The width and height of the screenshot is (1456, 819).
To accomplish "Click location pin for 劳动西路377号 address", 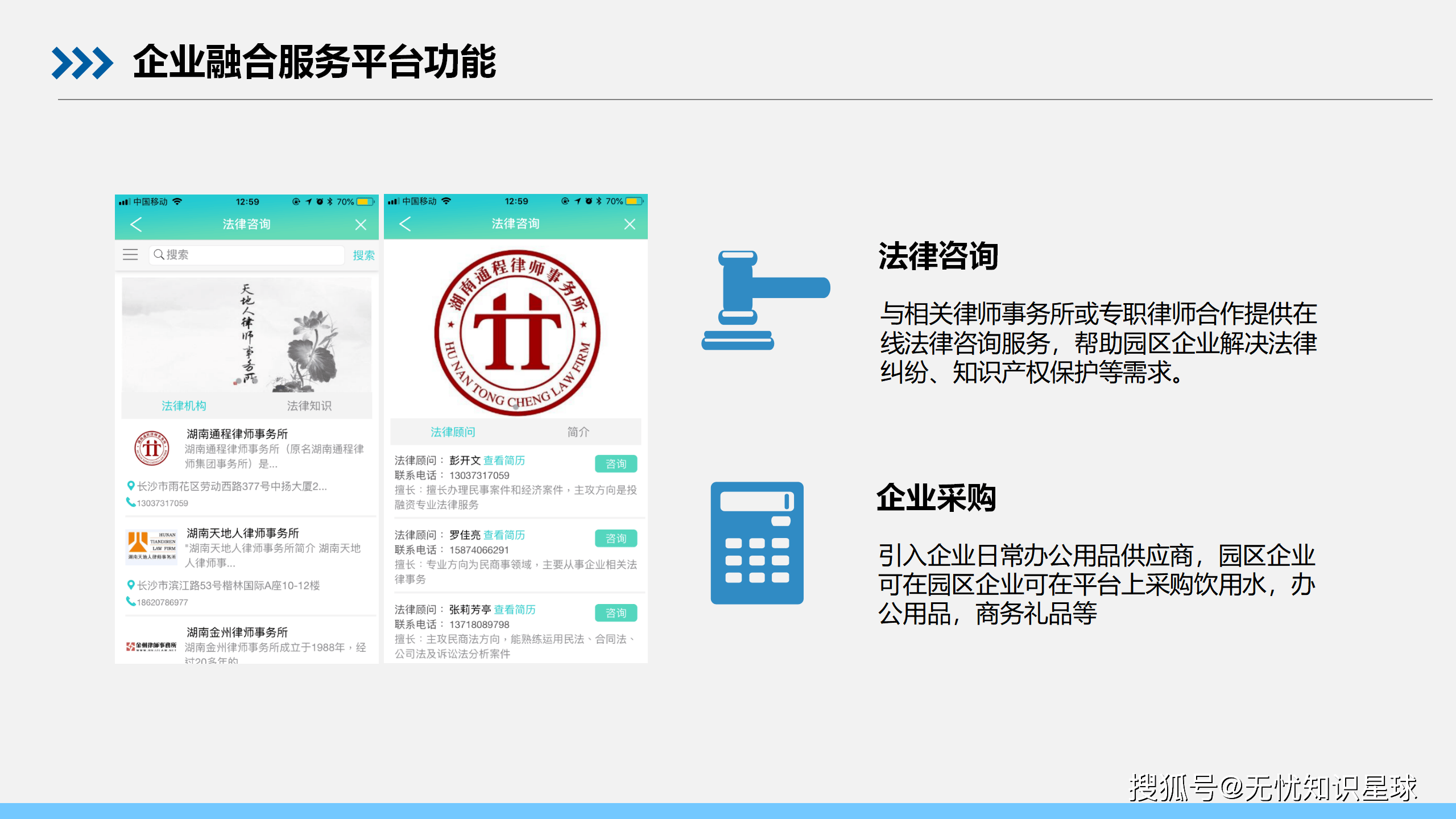I will point(131,486).
